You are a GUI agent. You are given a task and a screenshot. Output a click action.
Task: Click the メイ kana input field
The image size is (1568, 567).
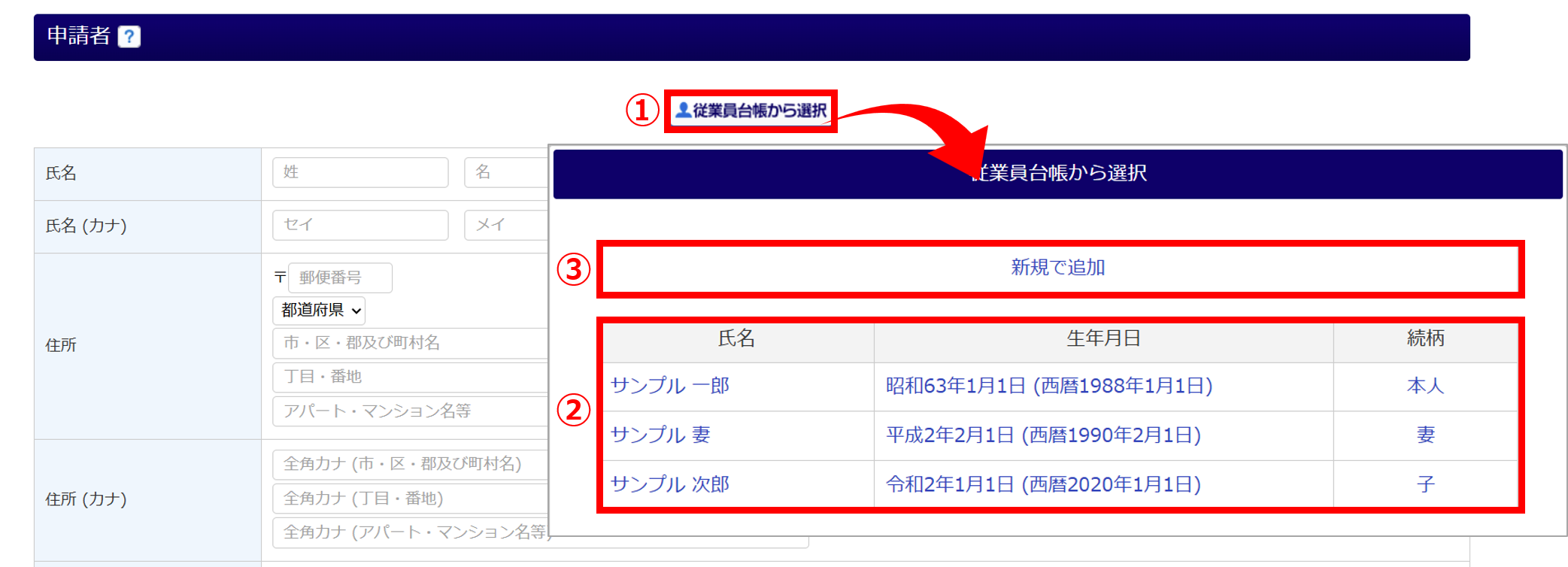point(507,225)
